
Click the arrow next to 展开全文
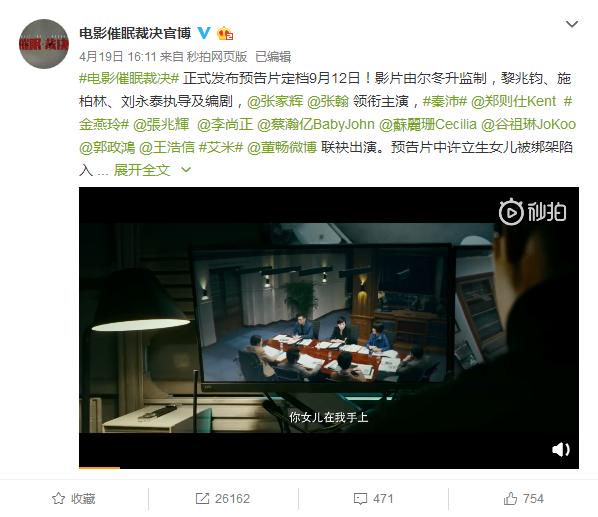186,169
